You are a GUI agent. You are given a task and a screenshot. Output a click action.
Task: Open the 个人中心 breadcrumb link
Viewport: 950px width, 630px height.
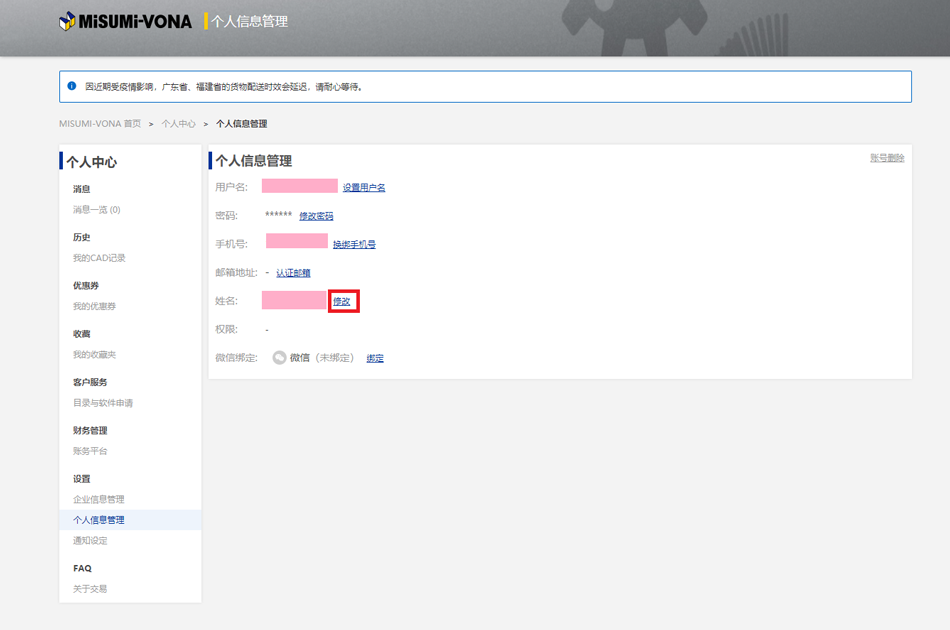click(178, 124)
